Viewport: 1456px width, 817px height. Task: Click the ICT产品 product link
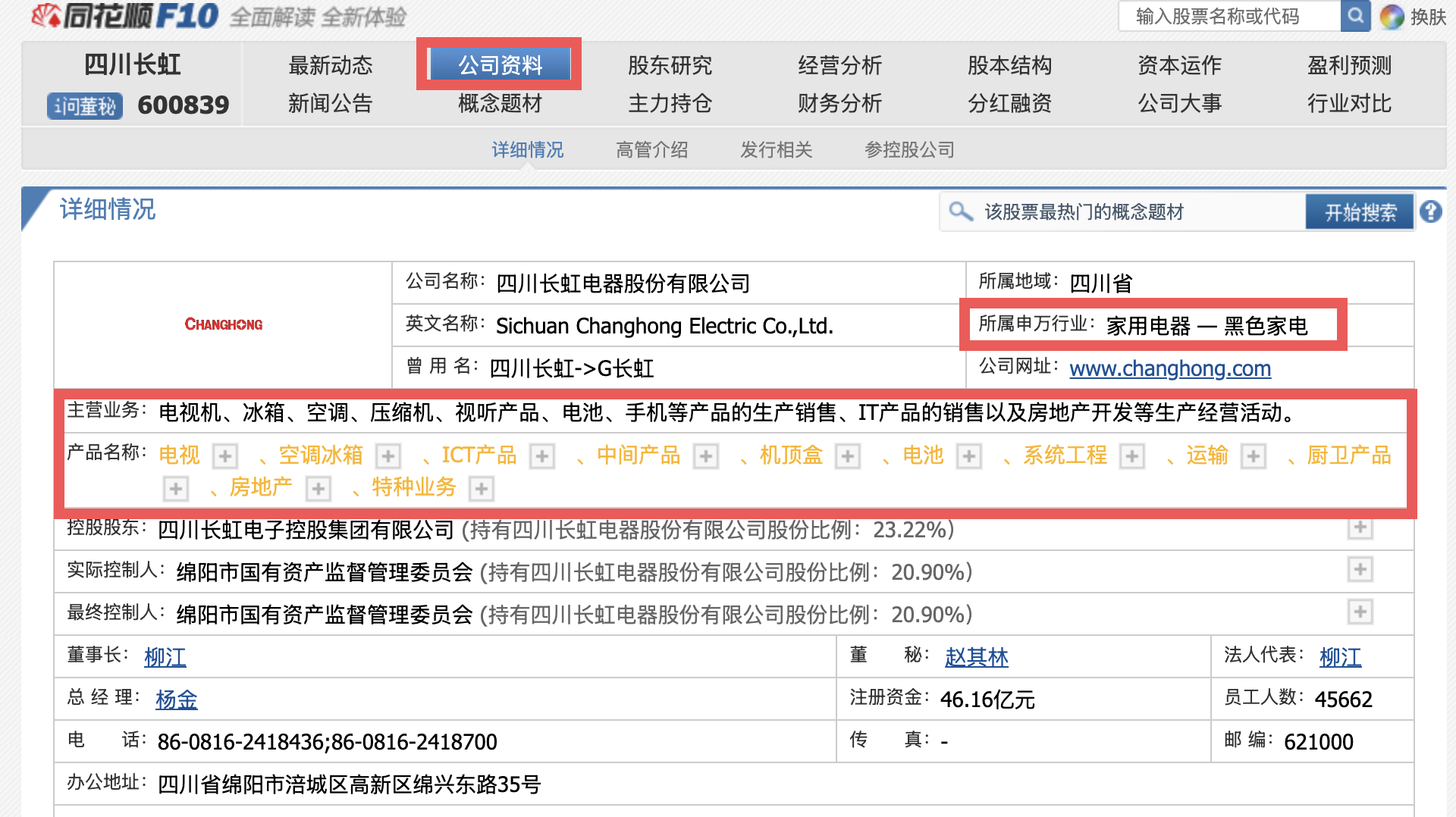(x=479, y=455)
